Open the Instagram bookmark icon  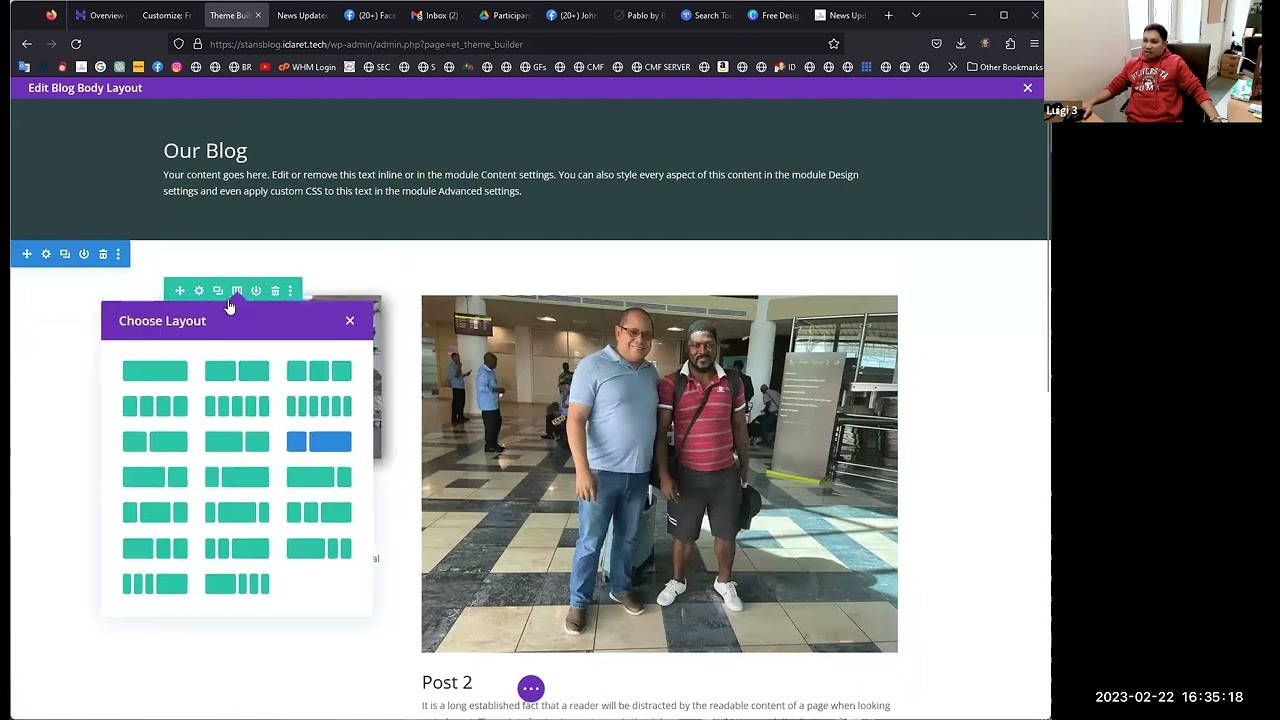tap(176, 67)
